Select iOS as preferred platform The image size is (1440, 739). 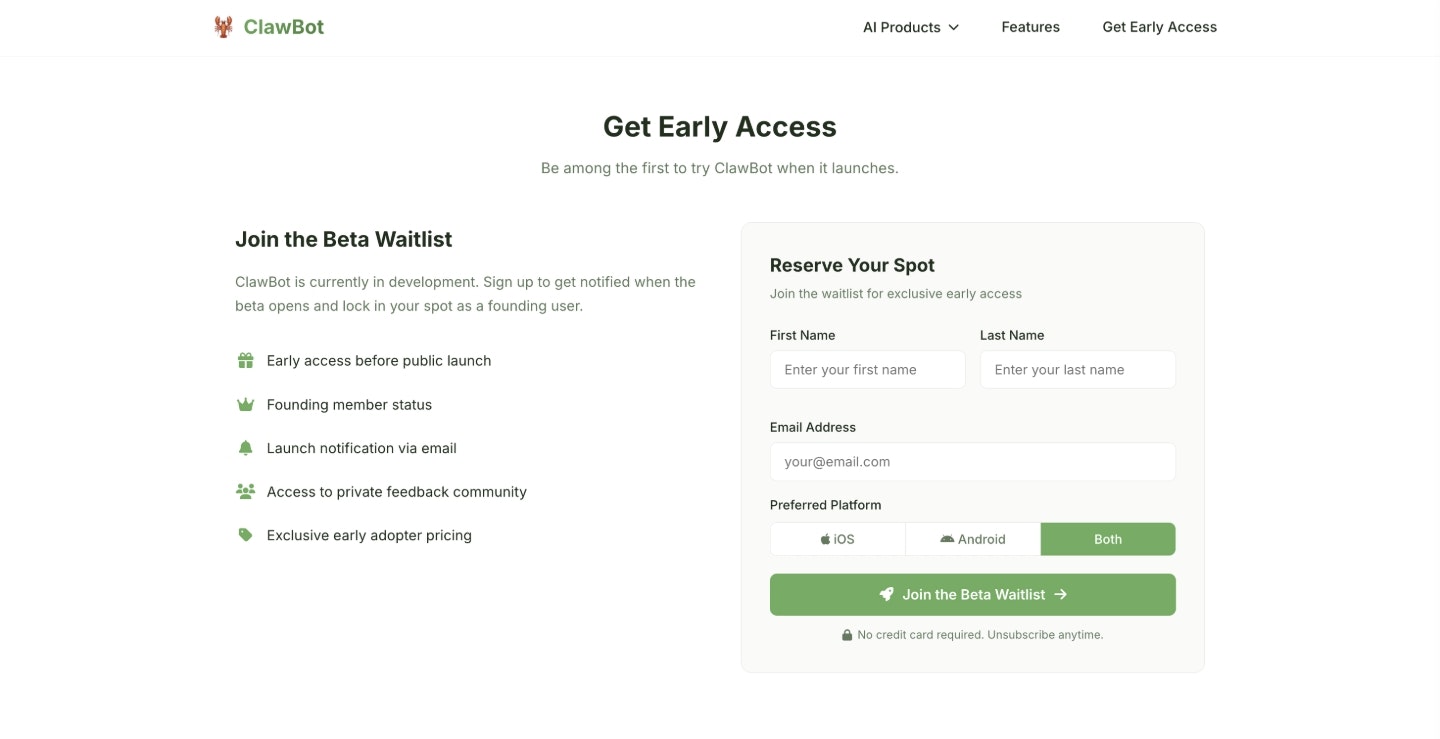coord(838,539)
